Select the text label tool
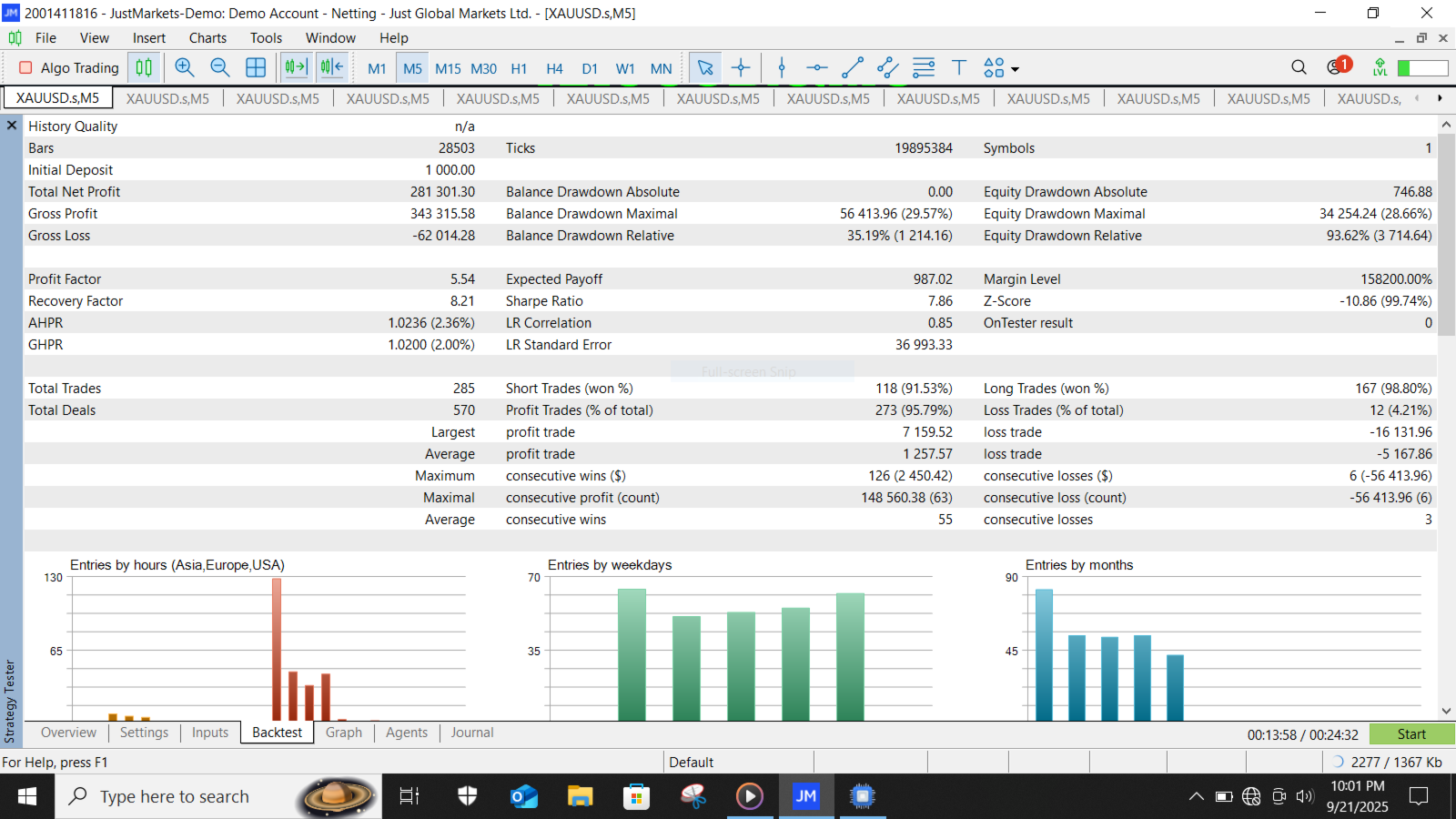 (958, 67)
